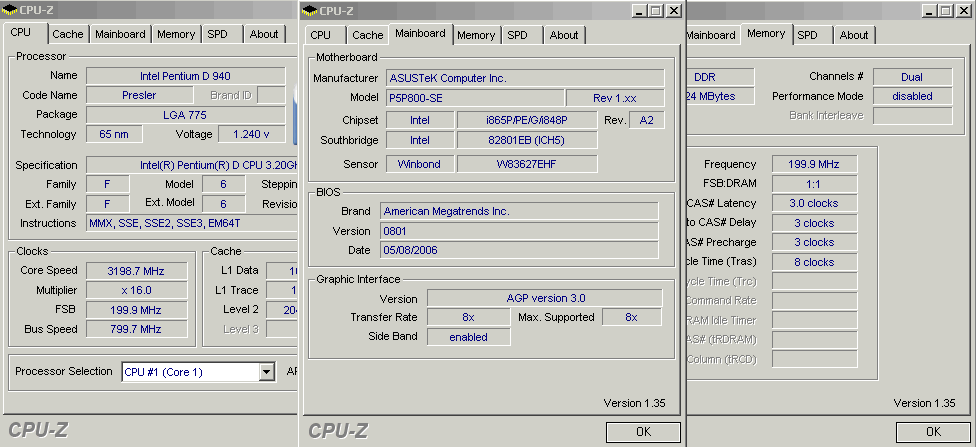Click the AGP version 3.0 field
Image resolution: width=976 pixels, height=447 pixels.
pyautogui.click(x=545, y=298)
